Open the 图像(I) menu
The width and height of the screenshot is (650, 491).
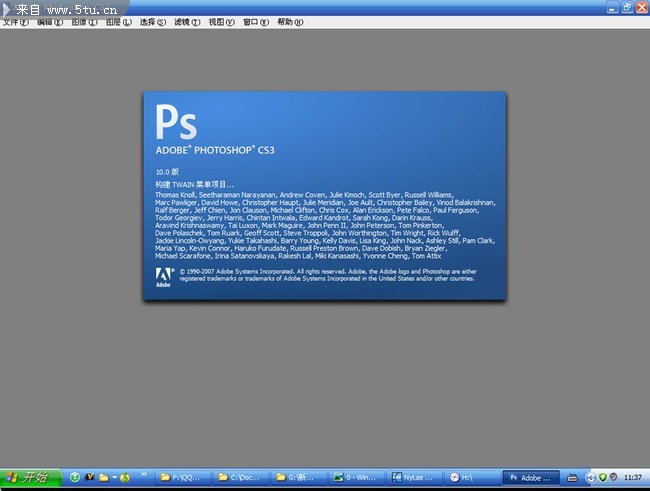(x=87, y=22)
